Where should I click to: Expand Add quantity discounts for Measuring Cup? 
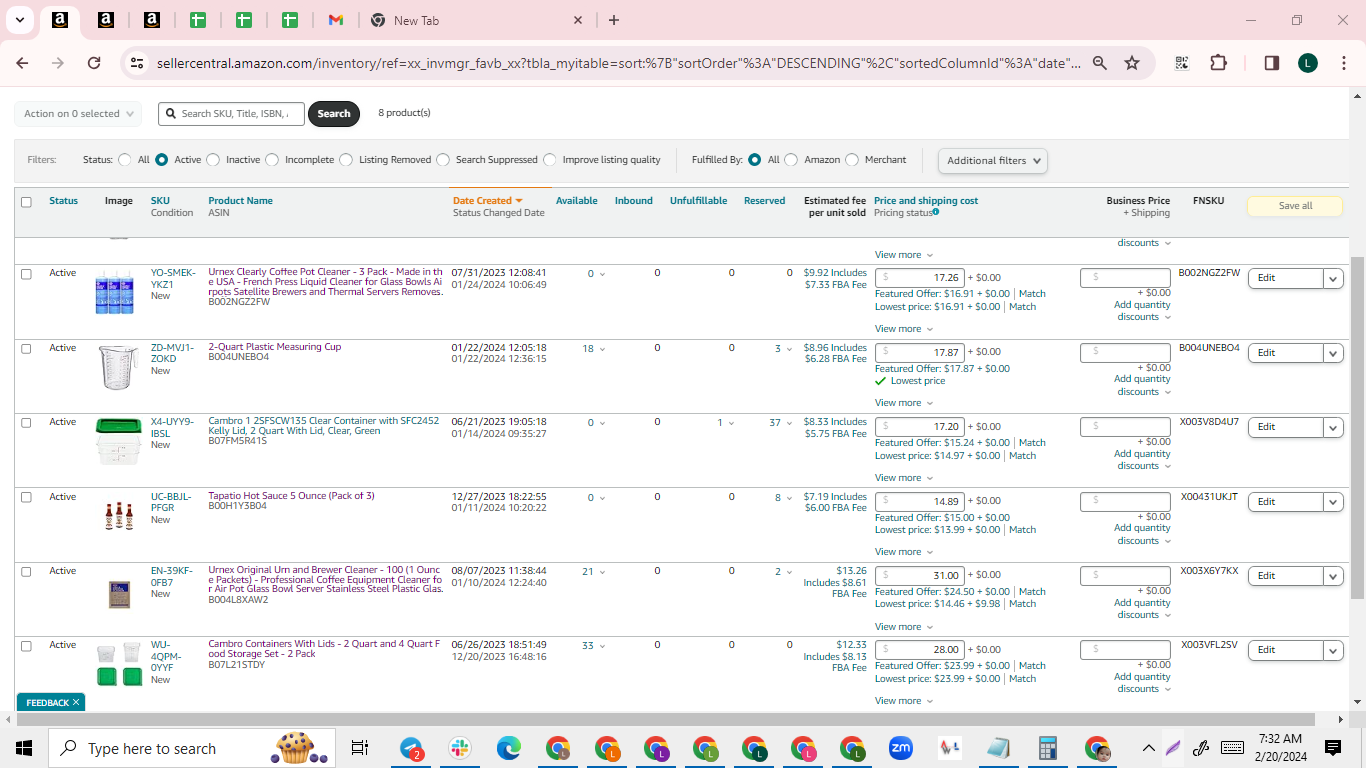[x=1143, y=385]
